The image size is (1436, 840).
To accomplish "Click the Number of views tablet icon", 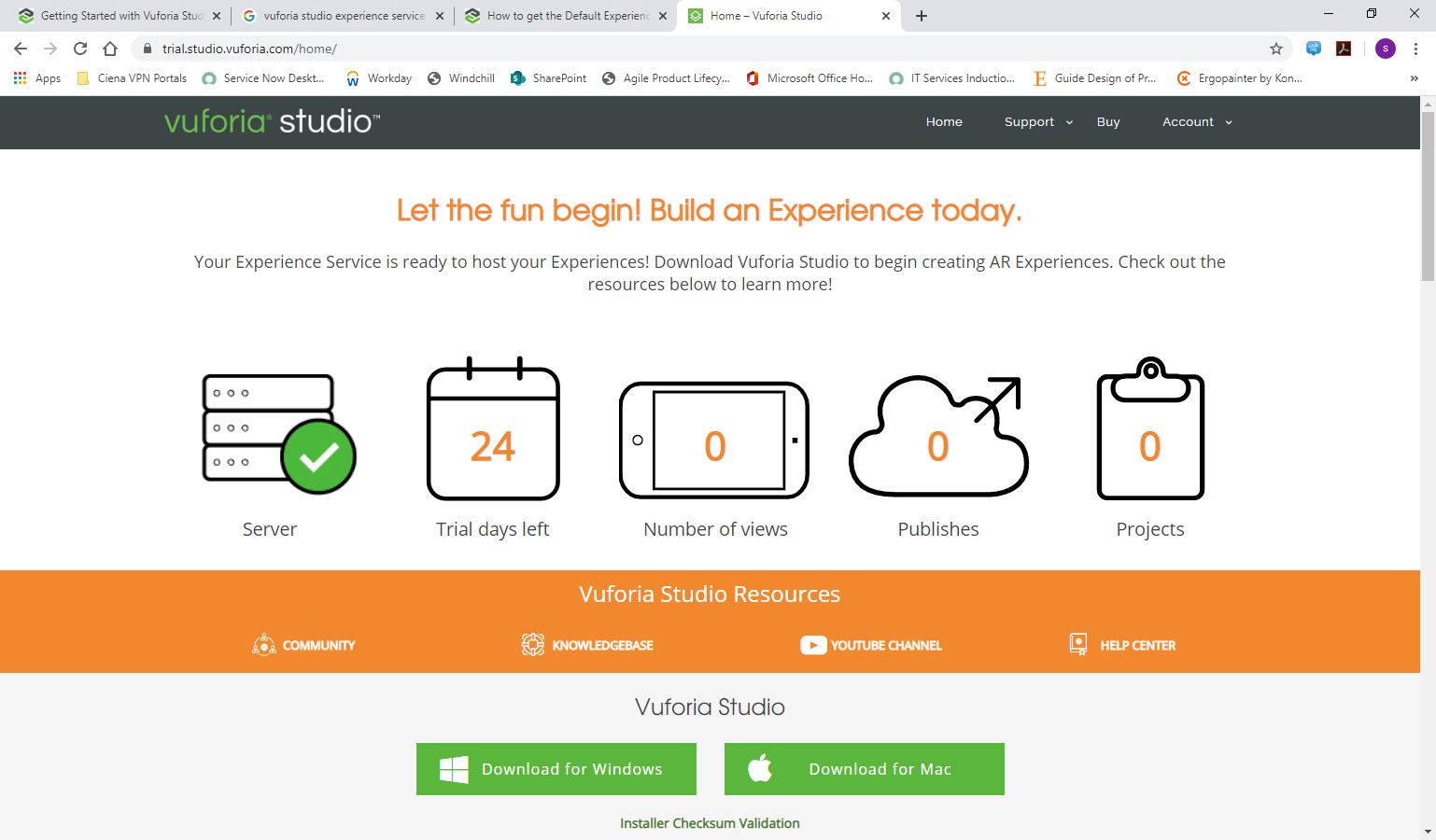I will coord(714,441).
